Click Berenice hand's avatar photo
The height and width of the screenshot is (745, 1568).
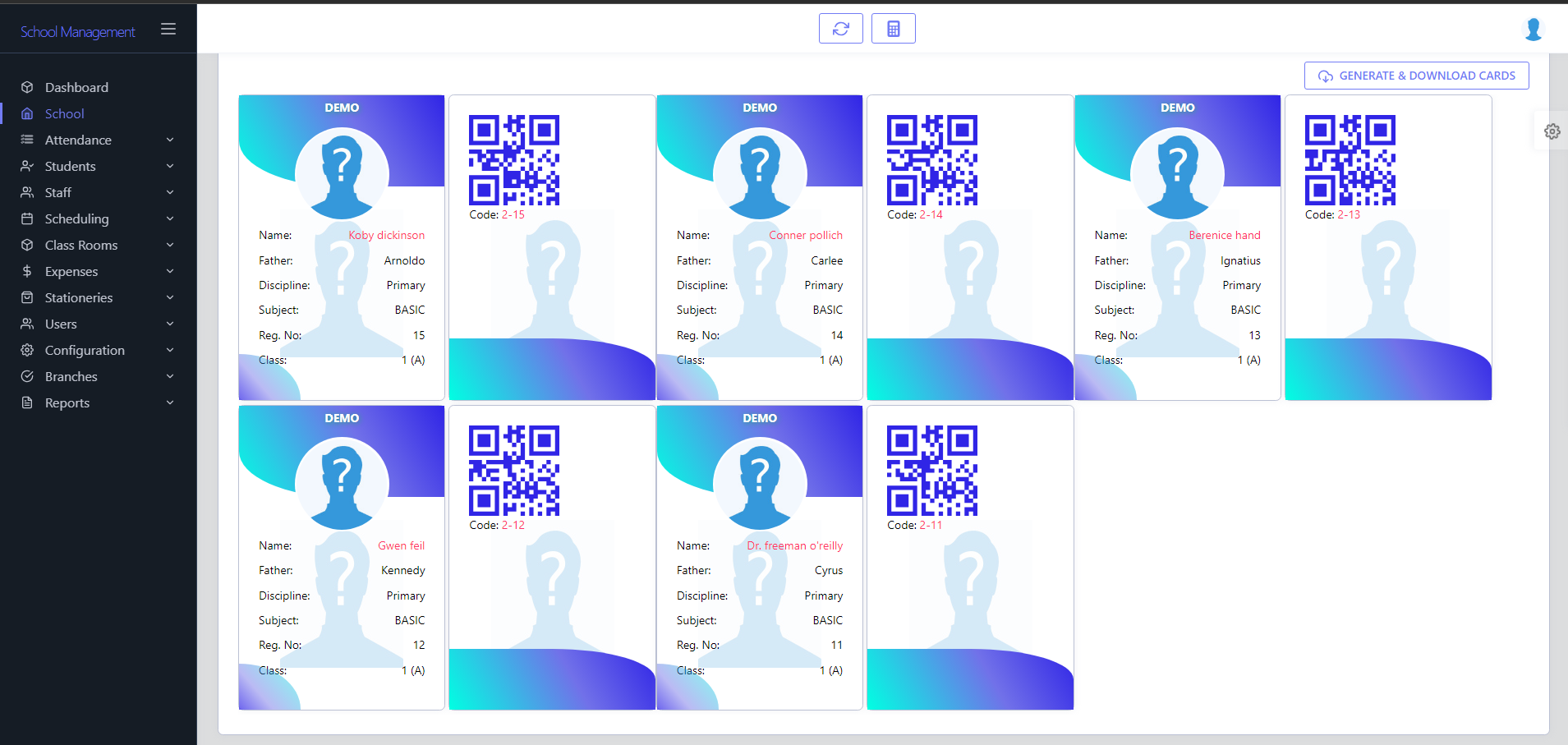pos(1178,173)
